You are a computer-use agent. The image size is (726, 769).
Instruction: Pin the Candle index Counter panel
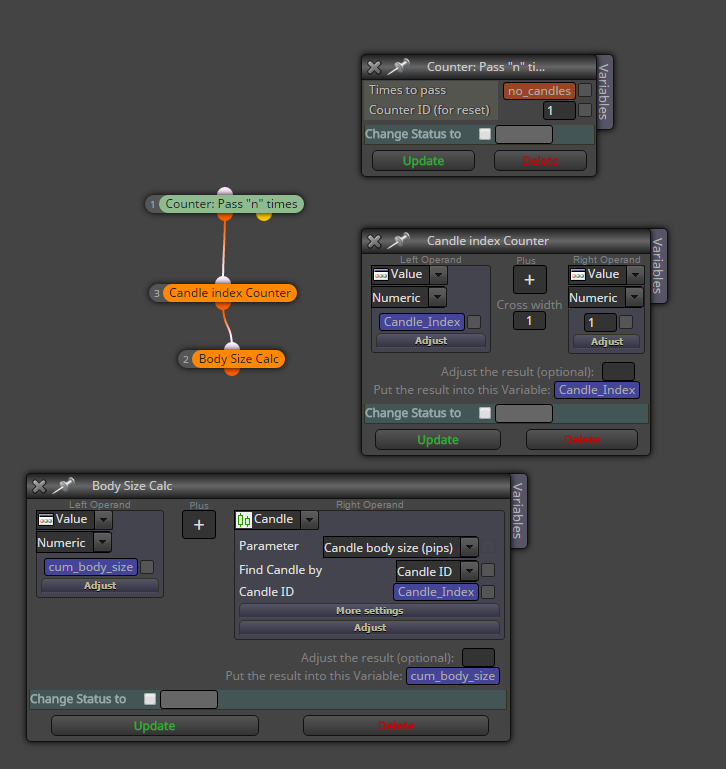398,240
